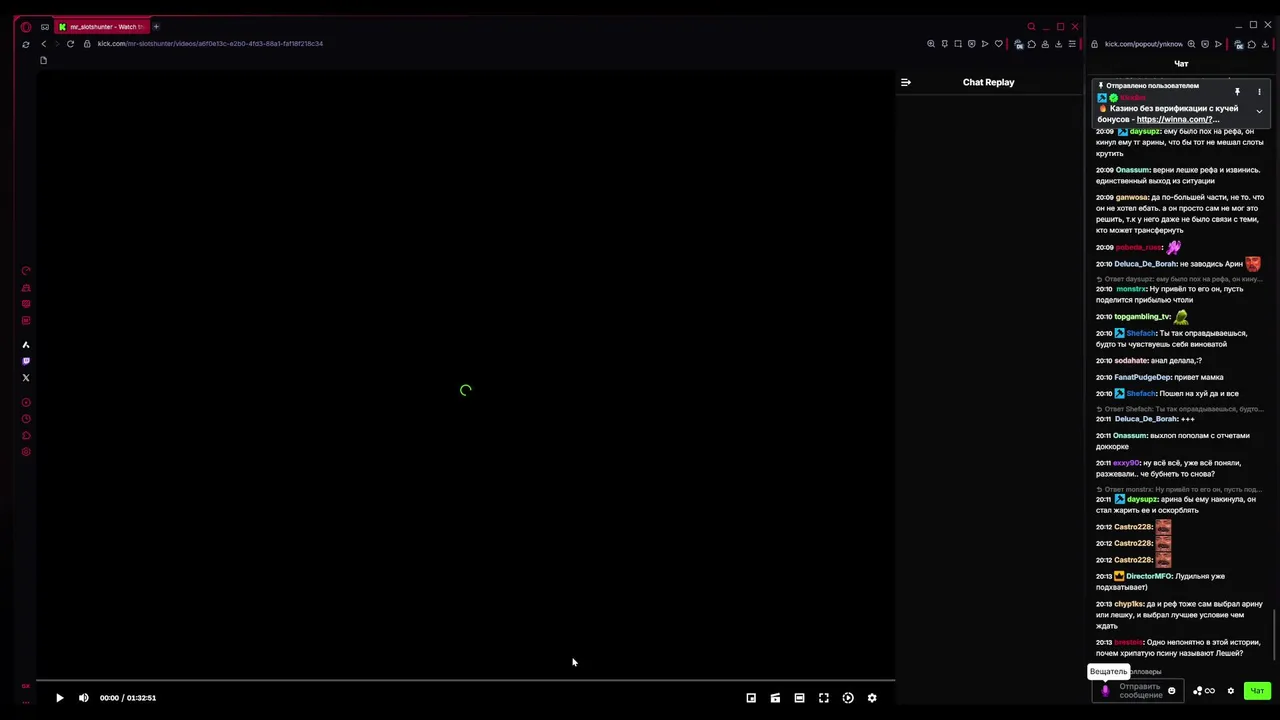Focus the kick.com video URL address bar
1280x720 pixels.
[210, 44]
